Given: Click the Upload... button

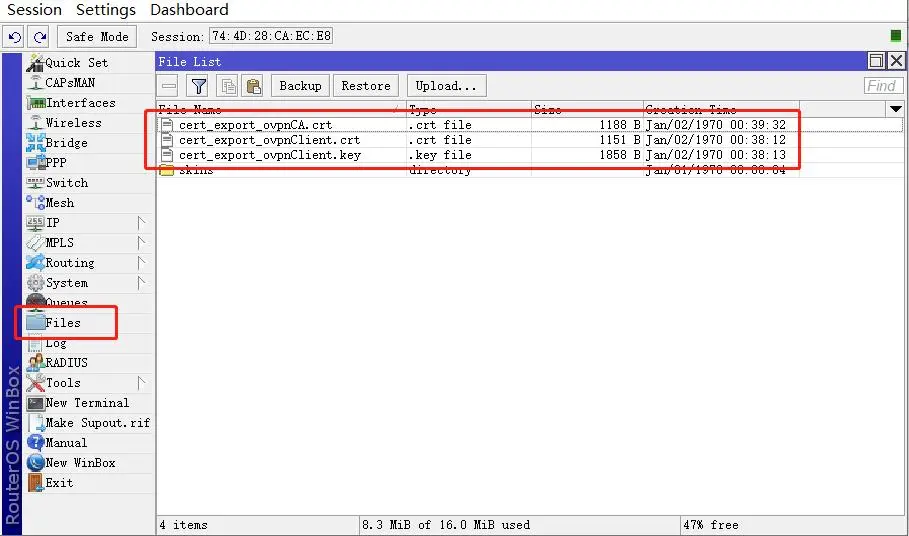Looking at the screenshot, I should (x=449, y=86).
